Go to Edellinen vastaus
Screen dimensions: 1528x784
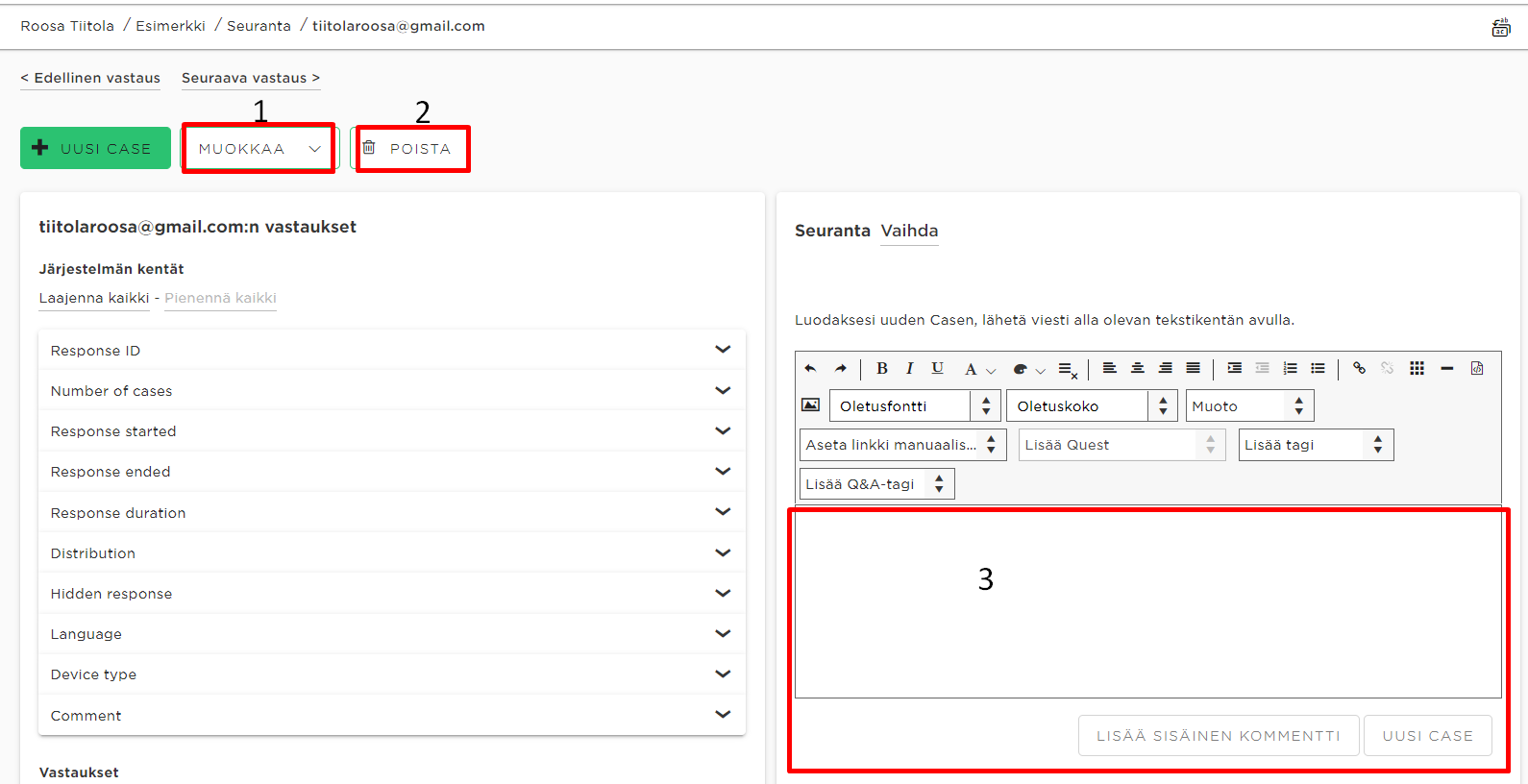90,78
